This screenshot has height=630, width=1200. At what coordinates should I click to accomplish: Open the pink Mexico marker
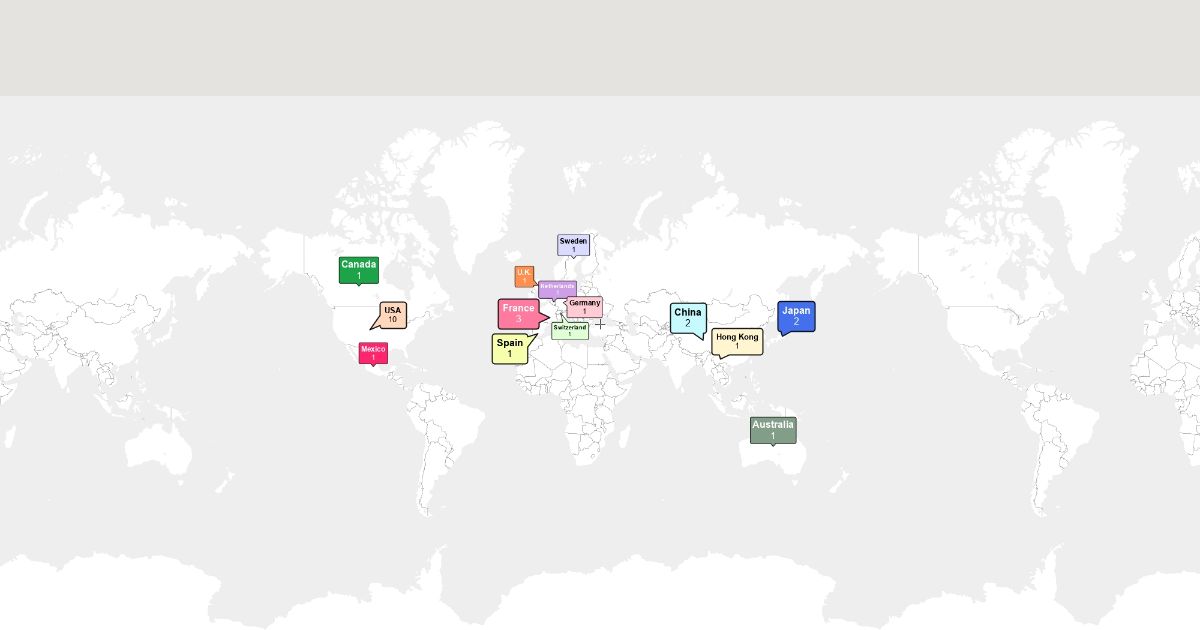point(373,353)
